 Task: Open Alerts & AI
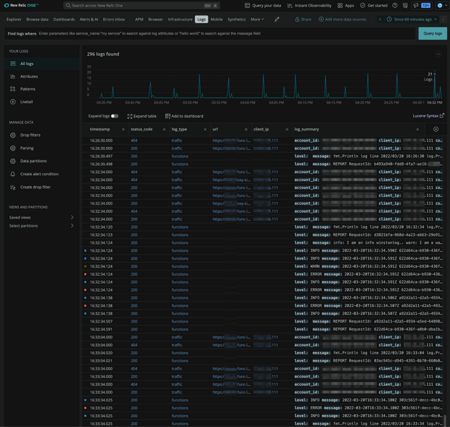pos(89,19)
